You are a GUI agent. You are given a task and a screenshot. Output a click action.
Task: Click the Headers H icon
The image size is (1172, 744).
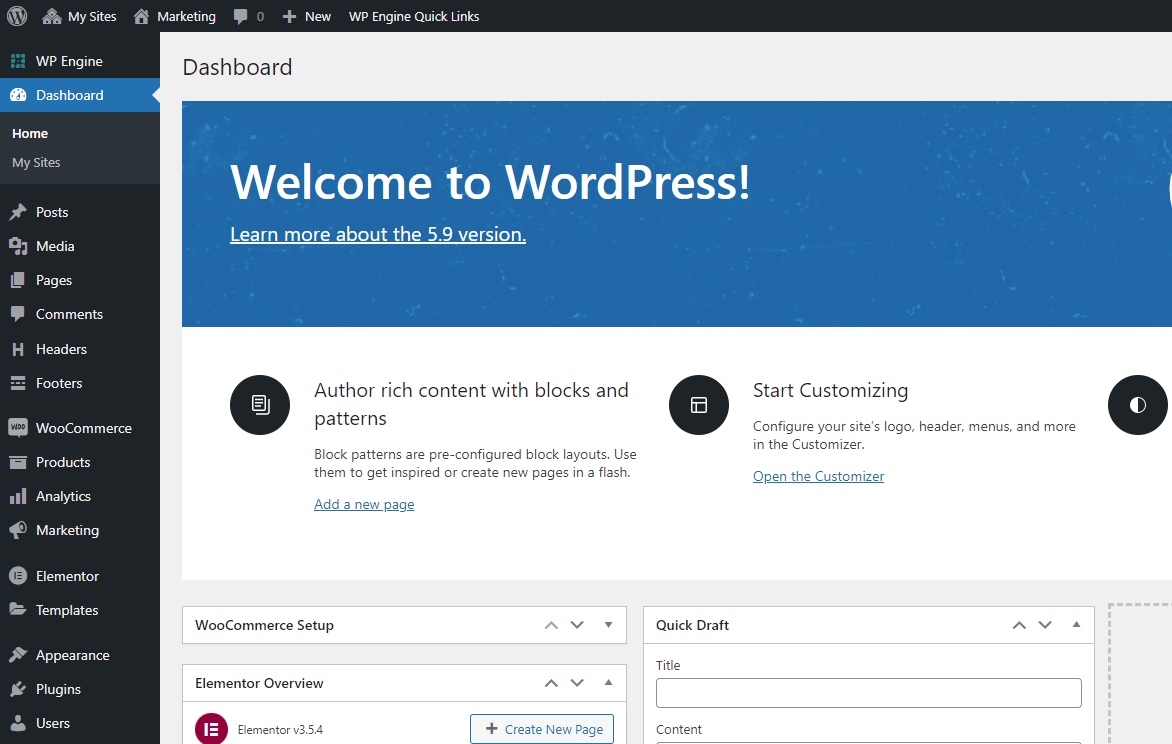click(x=18, y=349)
